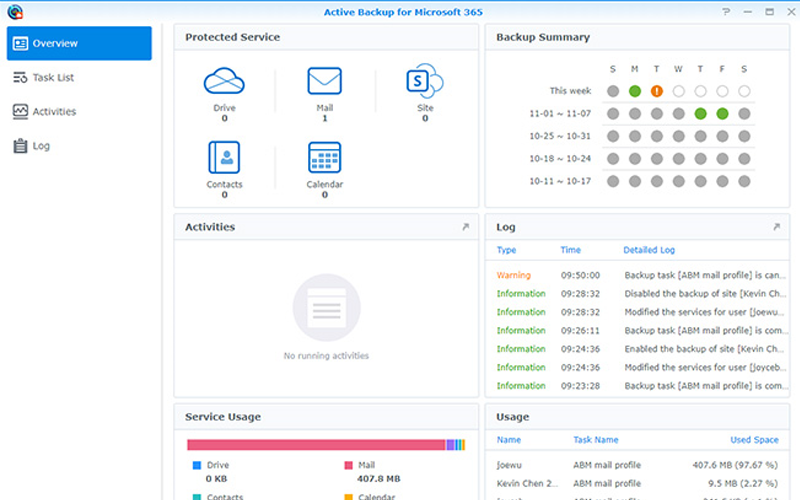Click 10-18~10-24 Saturday gray status dot
This screenshot has width=800, height=500.
[x=744, y=159]
